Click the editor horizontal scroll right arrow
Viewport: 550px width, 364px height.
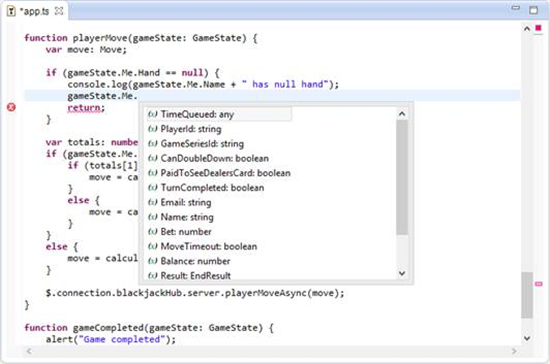pyautogui.click(x=514, y=351)
